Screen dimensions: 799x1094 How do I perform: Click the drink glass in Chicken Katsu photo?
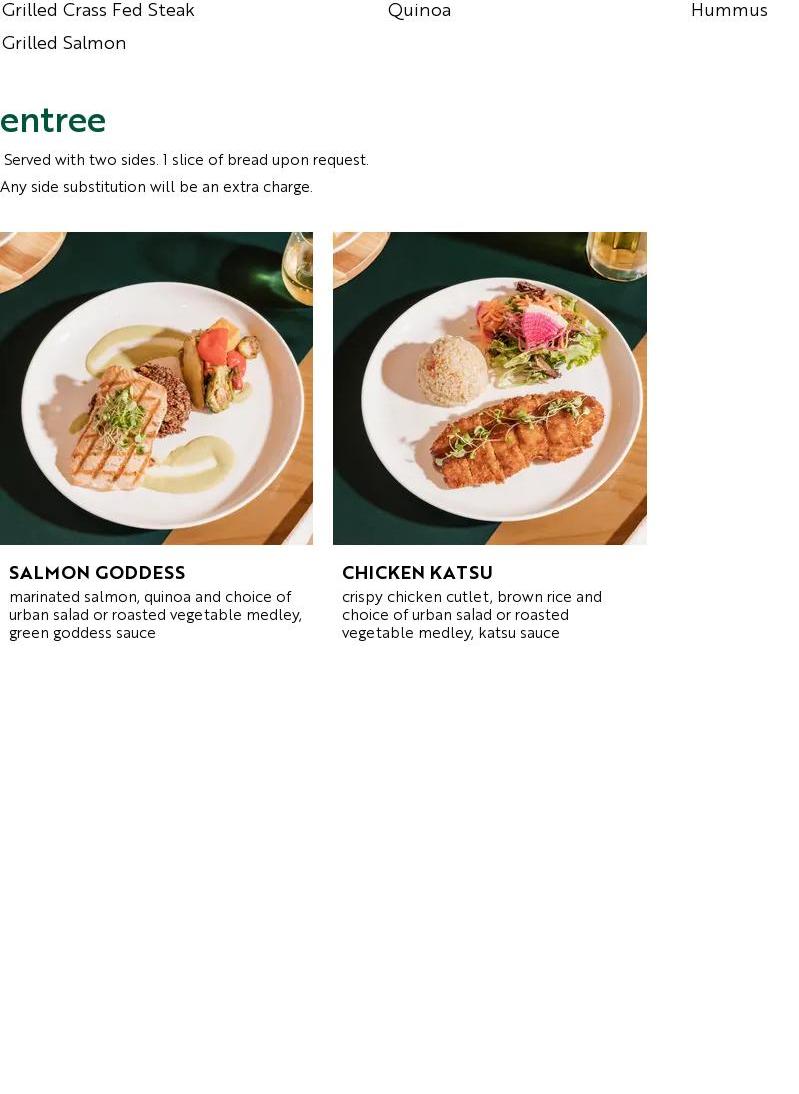(x=616, y=255)
